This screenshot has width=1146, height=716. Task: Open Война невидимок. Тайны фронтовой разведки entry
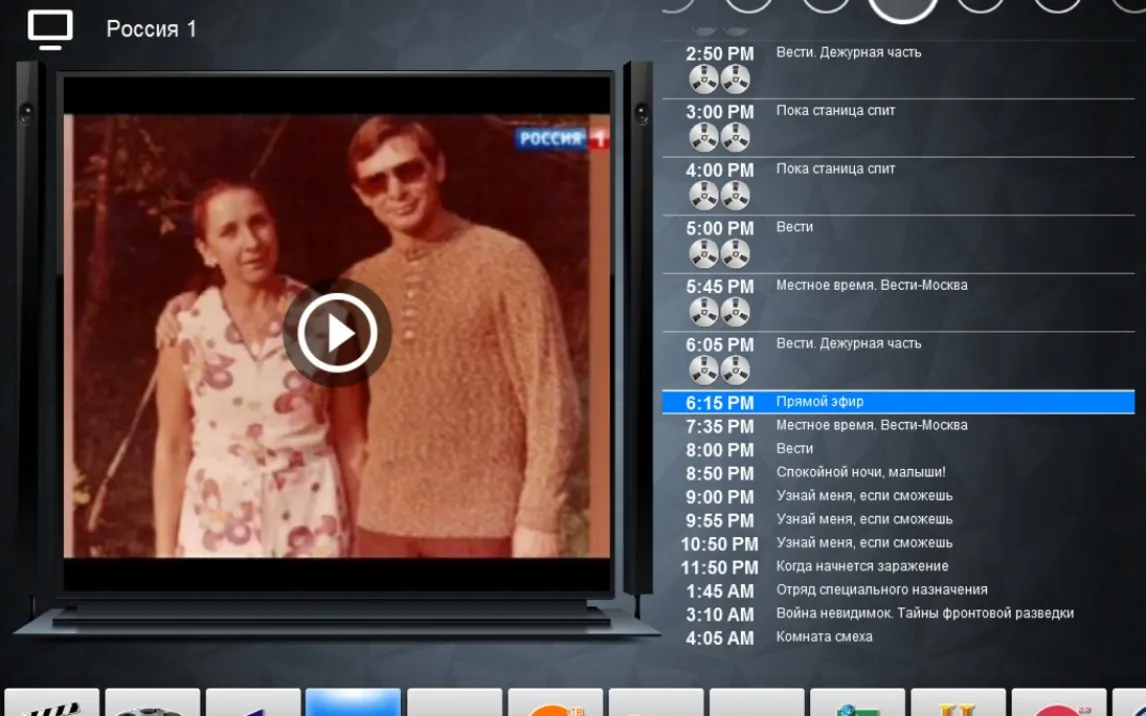tap(924, 614)
